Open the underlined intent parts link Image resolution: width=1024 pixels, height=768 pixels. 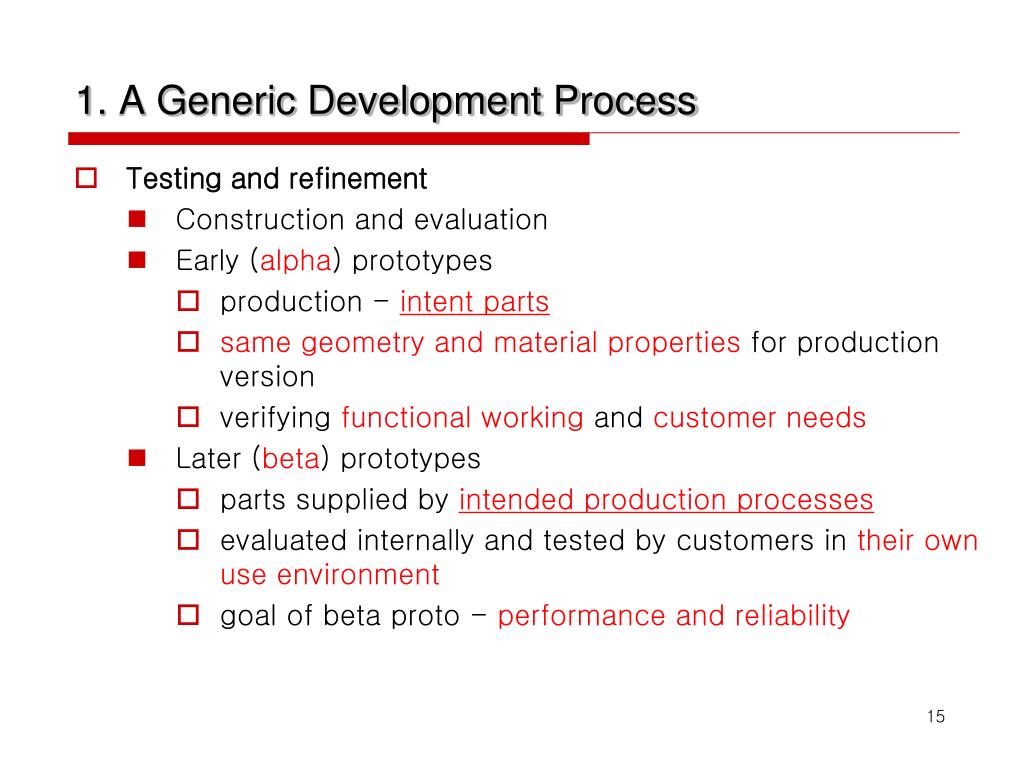[475, 302]
